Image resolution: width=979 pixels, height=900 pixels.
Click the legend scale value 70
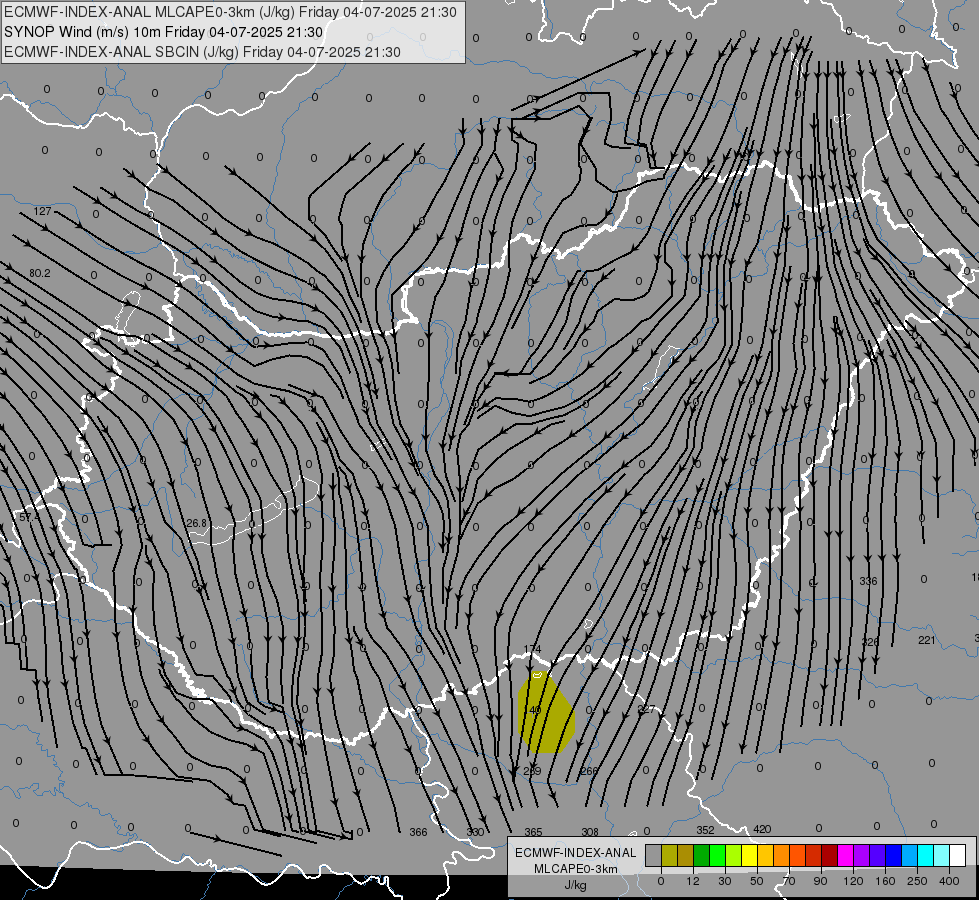[789, 881]
